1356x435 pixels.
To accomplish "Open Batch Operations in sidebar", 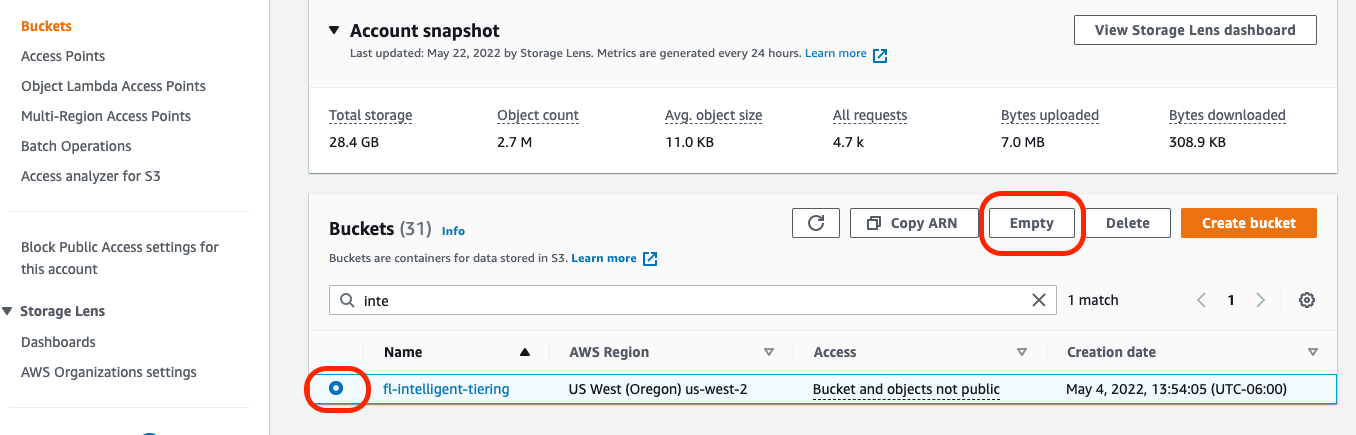I will 76,146.
